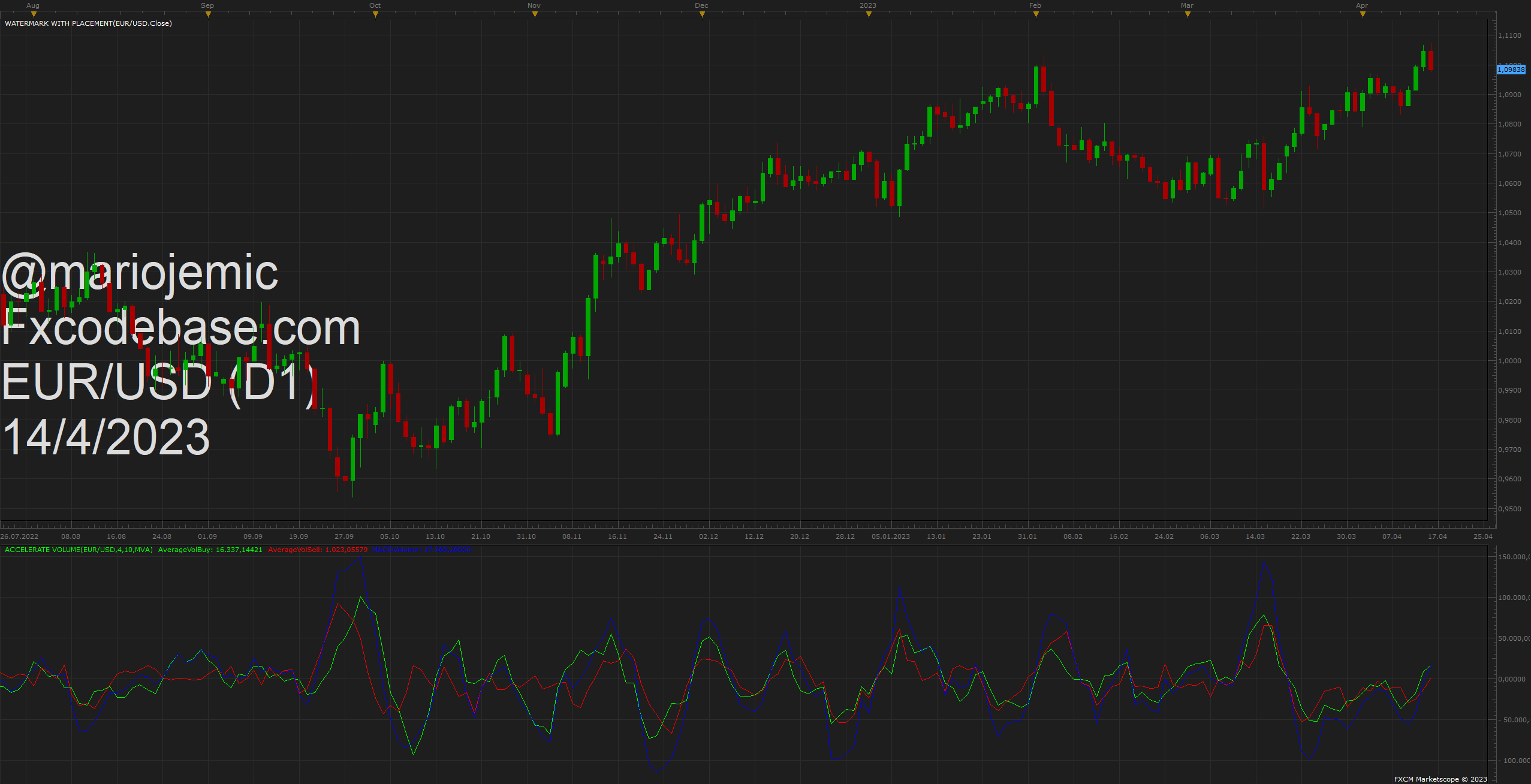Click the 16.11 date axis label
This screenshot has width=1531, height=784.
click(617, 536)
